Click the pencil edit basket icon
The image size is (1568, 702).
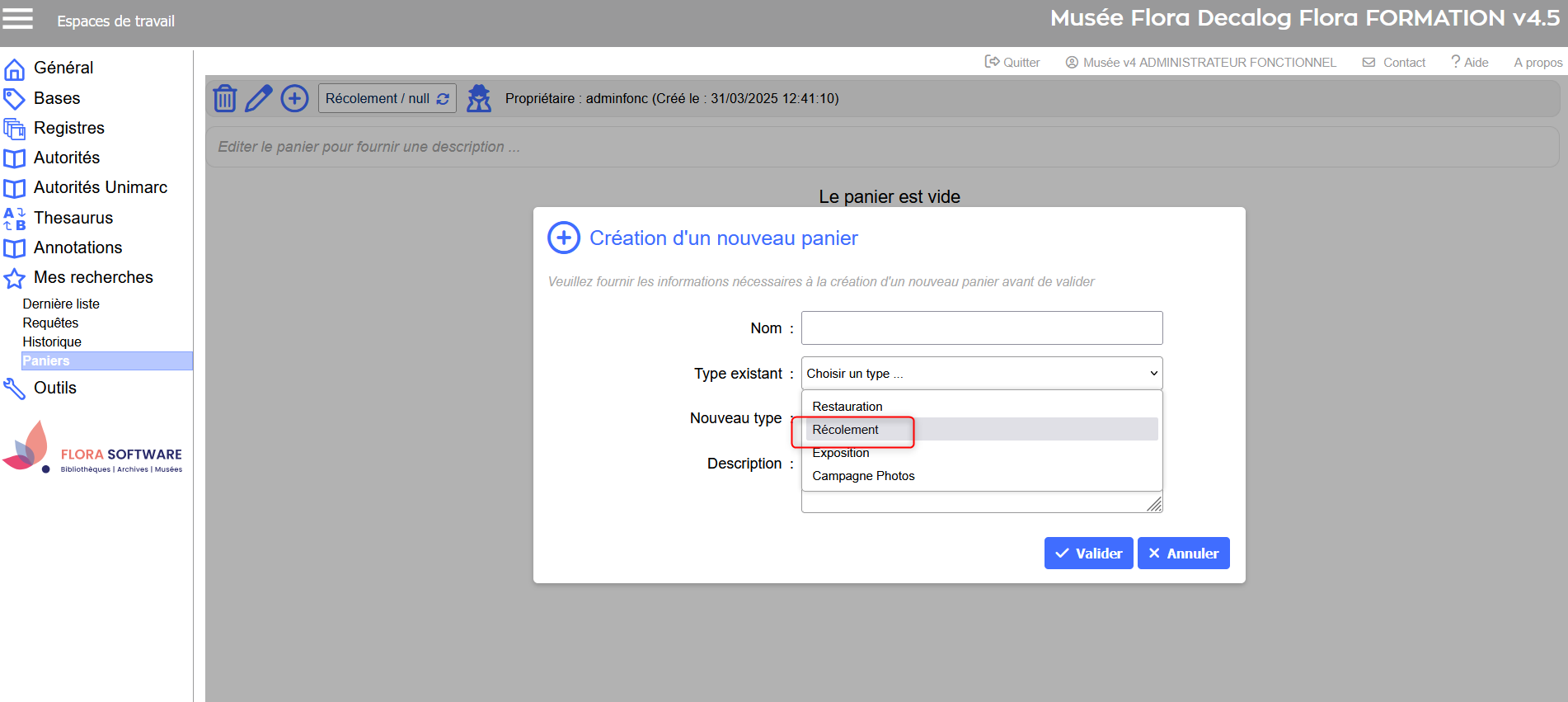coord(259,98)
